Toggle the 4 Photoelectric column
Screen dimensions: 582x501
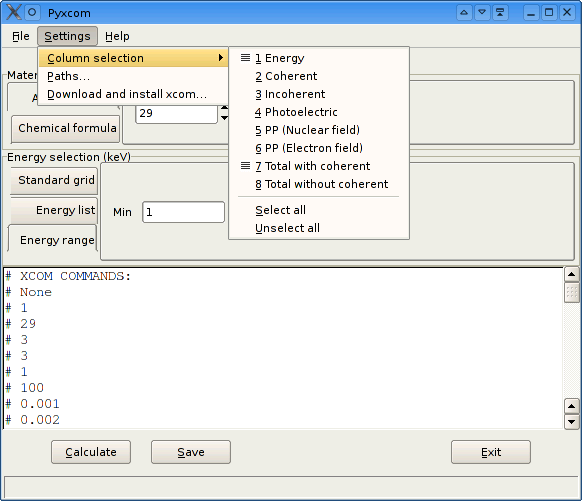[x=319, y=112]
